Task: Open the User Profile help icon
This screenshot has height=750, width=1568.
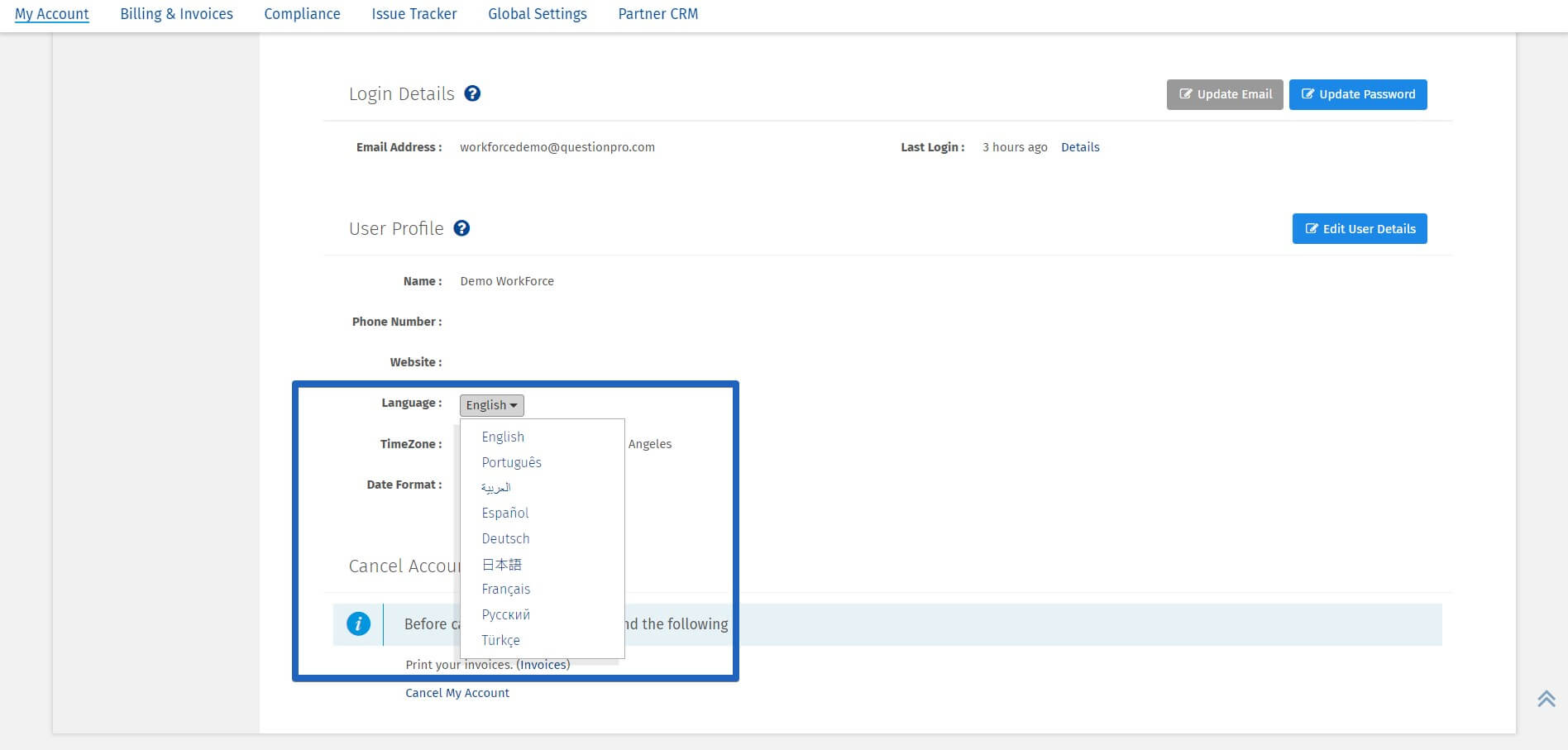Action: click(462, 228)
